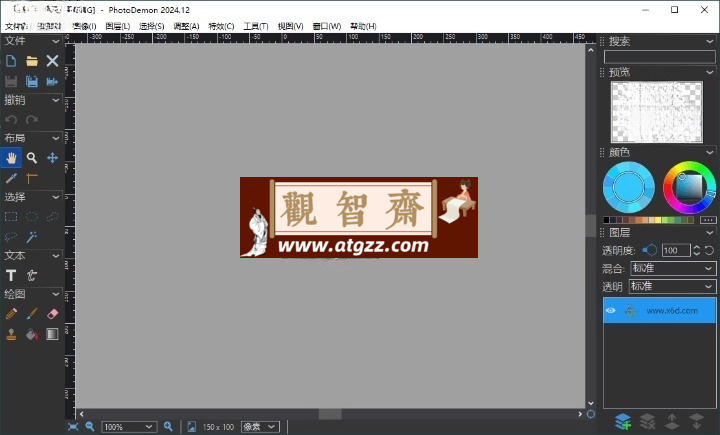Viewport: 720px width, 435px height.
Task: Click the zoom out magnifier in status bar
Action: click(x=90, y=427)
